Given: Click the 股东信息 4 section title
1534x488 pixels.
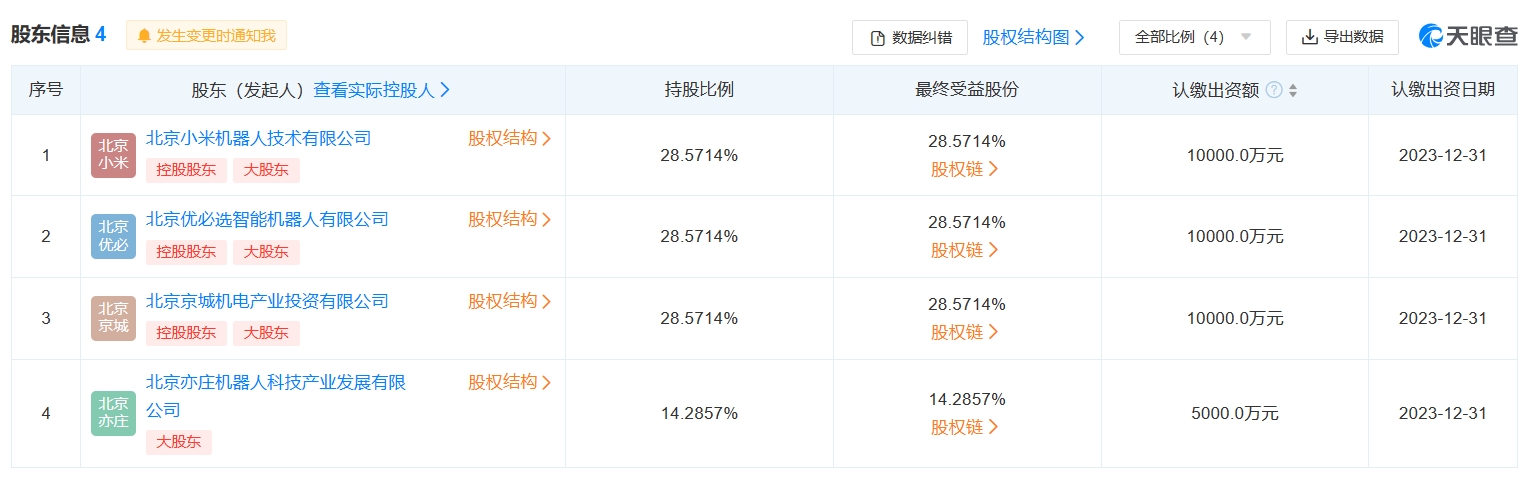Looking at the screenshot, I should (58, 35).
